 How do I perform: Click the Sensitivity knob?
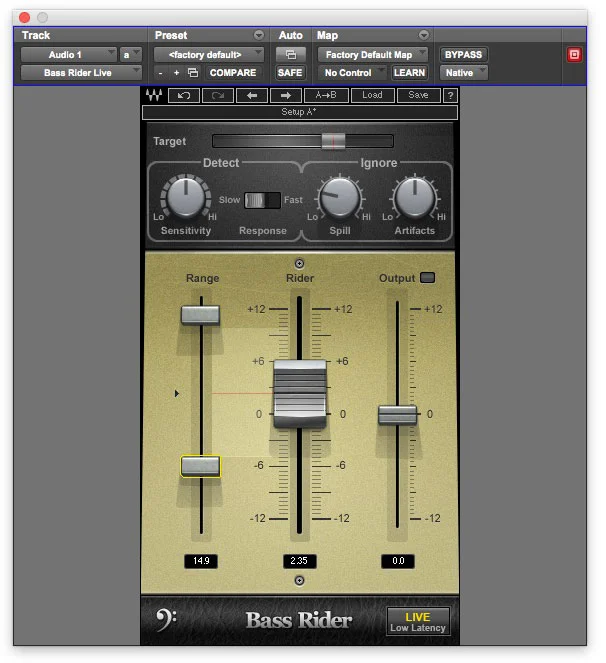[186, 197]
